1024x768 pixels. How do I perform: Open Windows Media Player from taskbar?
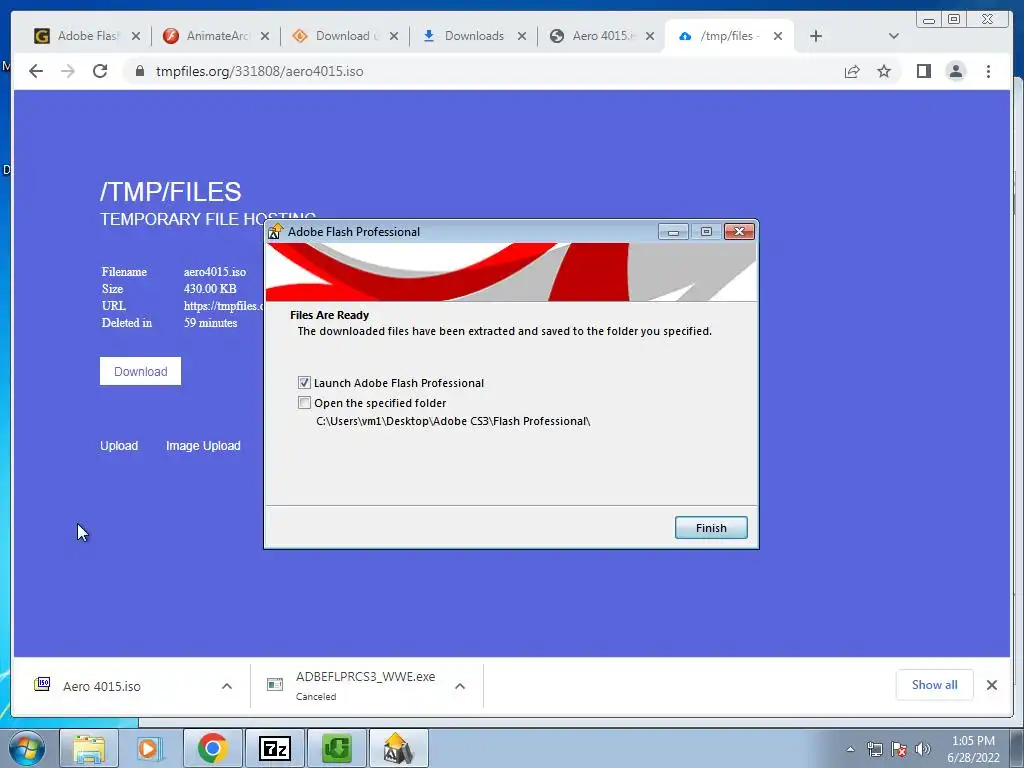pos(149,748)
